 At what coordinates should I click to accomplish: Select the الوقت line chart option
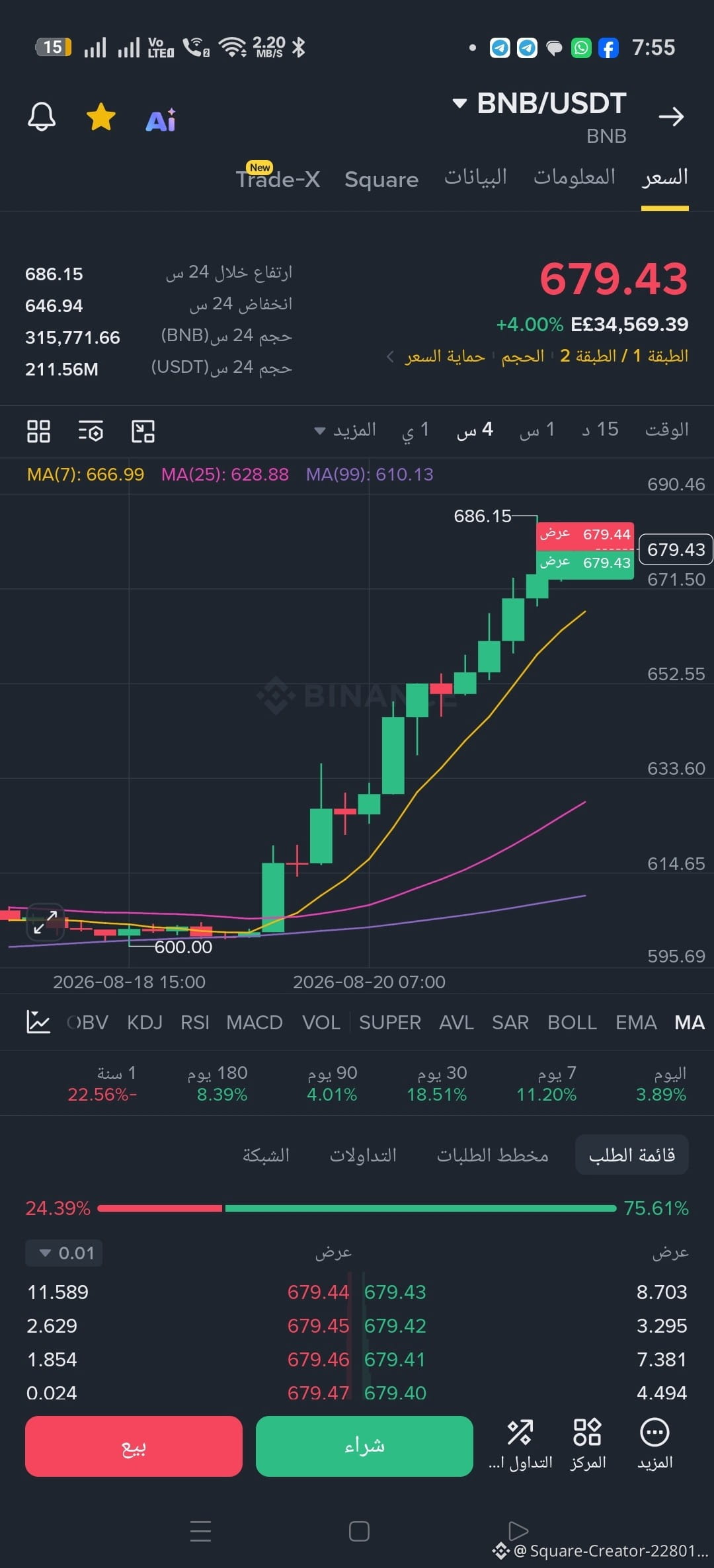tap(666, 430)
